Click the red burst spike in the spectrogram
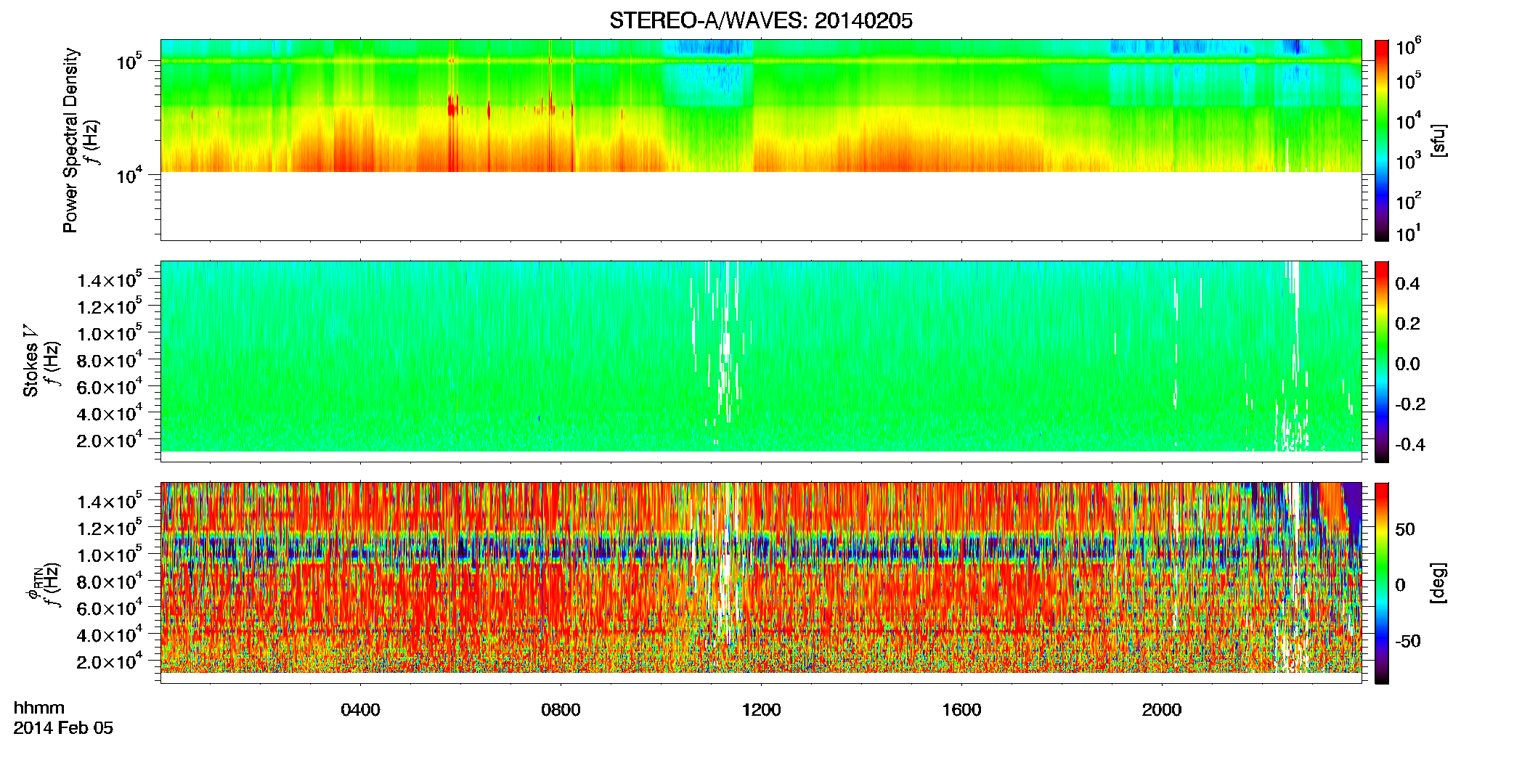Image resolution: width=1522 pixels, height=784 pixels. tap(452, 109)
